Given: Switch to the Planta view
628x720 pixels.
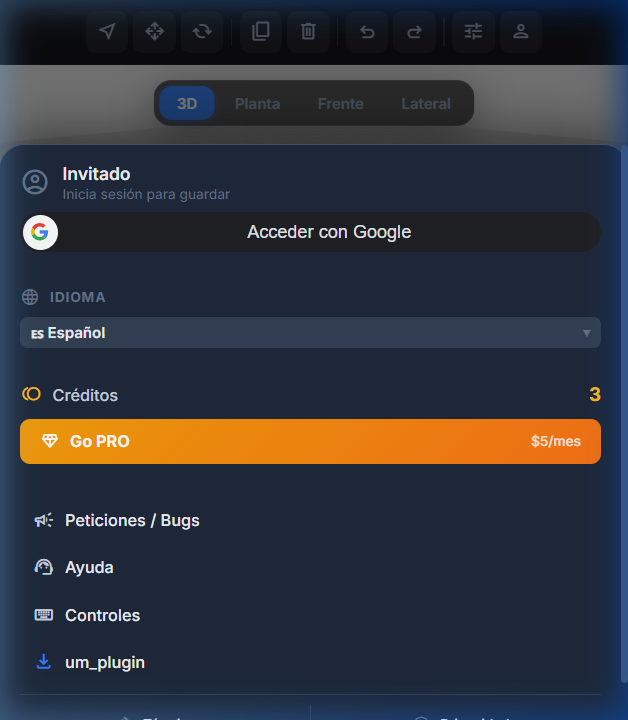Looking at the screenshot, I should point(257,104).
